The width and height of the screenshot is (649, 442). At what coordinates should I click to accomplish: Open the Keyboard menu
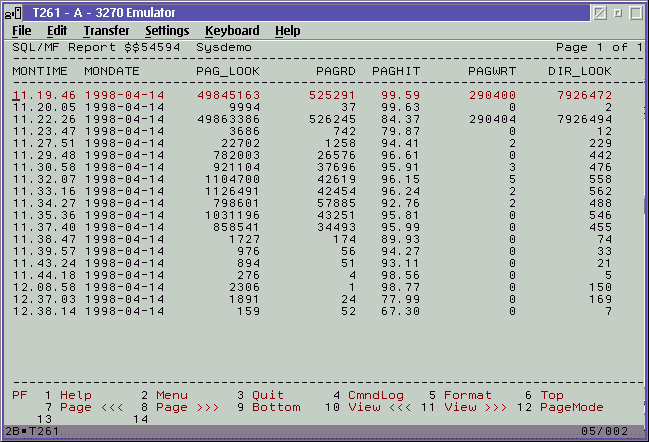click(232, 31)
